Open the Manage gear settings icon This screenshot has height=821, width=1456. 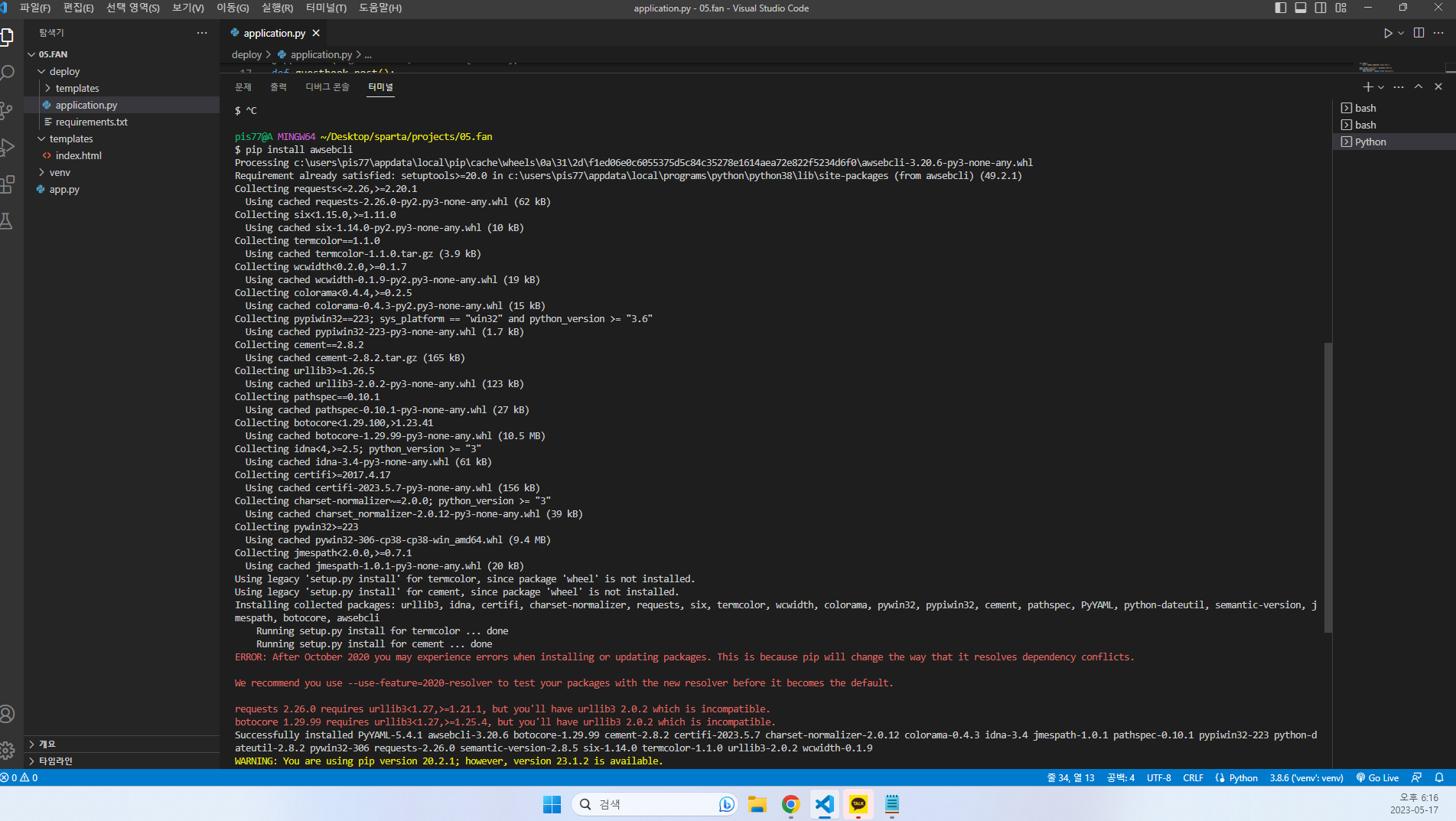pos(8,751)
